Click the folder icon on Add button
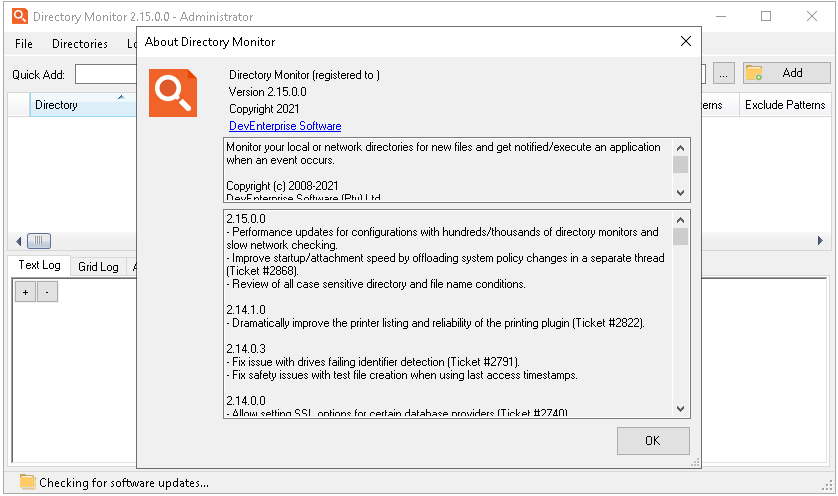 (754, 73)
